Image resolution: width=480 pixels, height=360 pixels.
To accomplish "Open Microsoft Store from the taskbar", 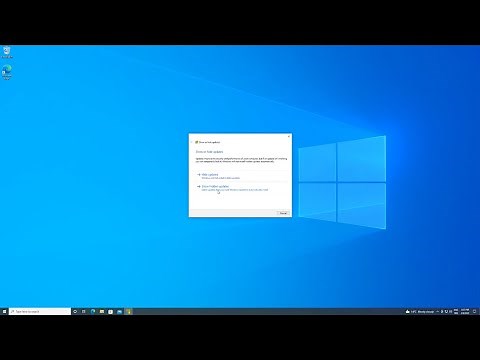I will 111,311.
